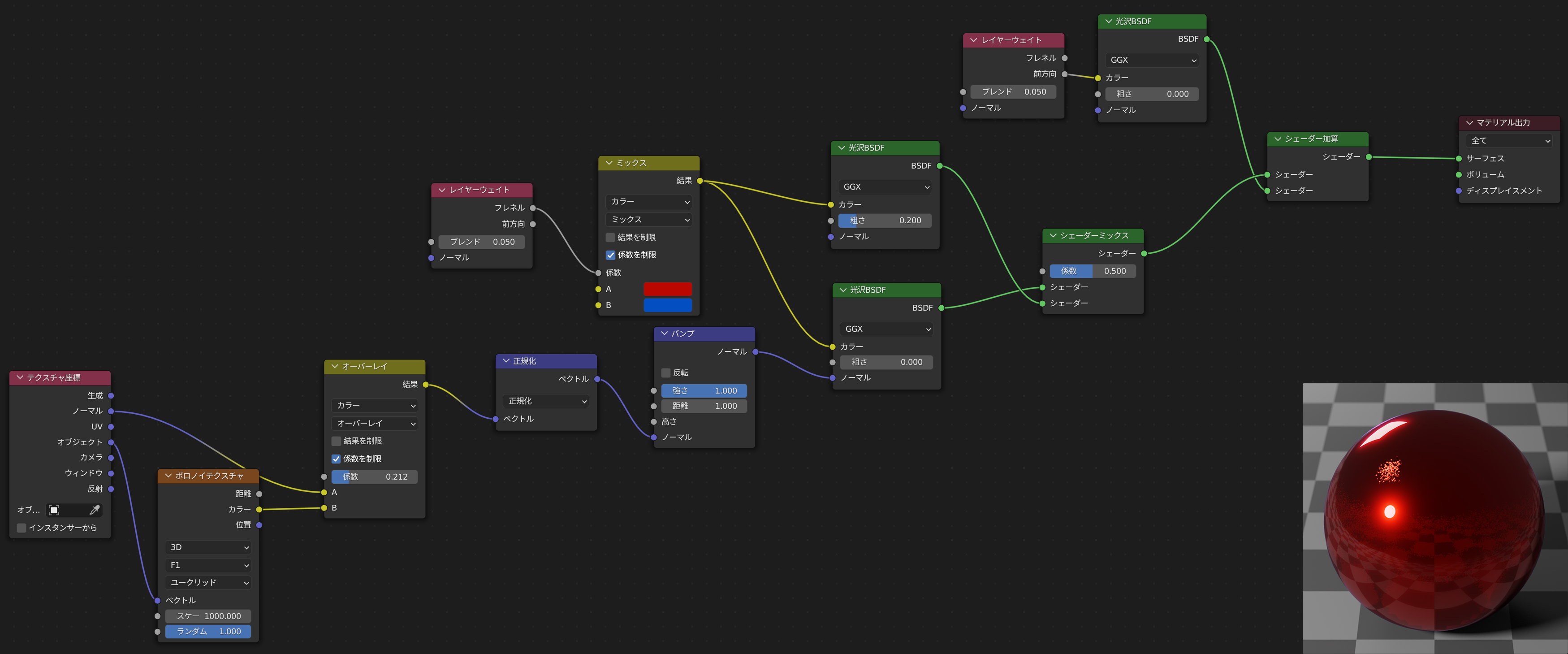Select マテリアル出力 node by its title
Screen dimensions: 1568x654
(1503, 123)
